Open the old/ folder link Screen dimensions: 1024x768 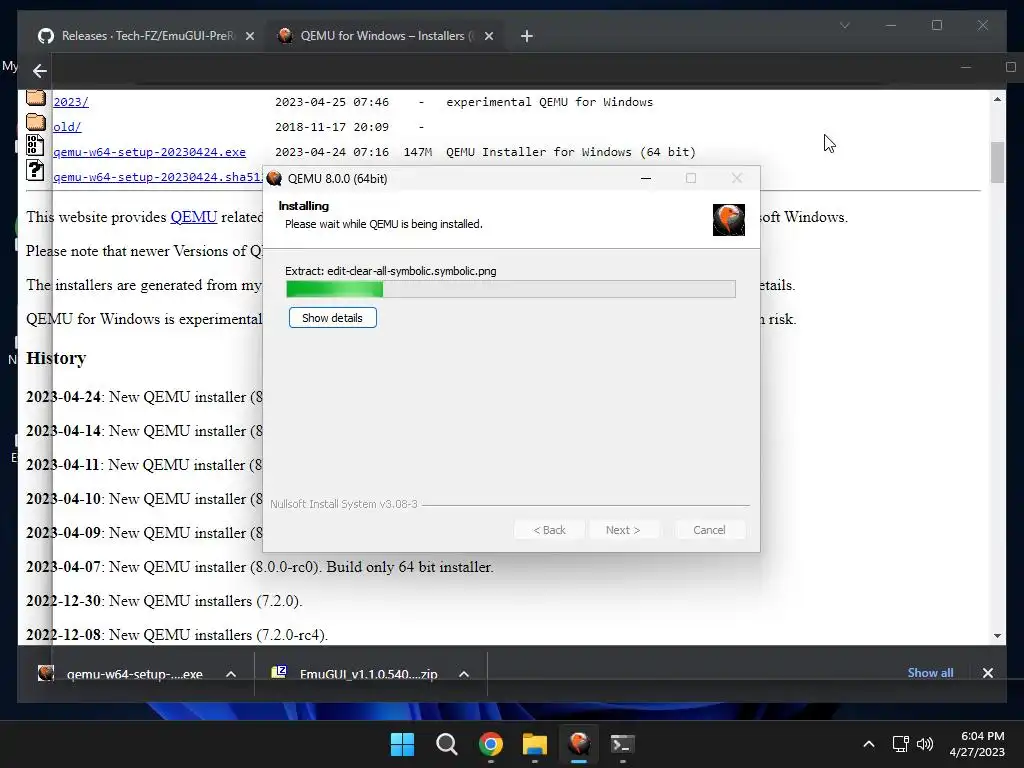click(x=67, y=127)
